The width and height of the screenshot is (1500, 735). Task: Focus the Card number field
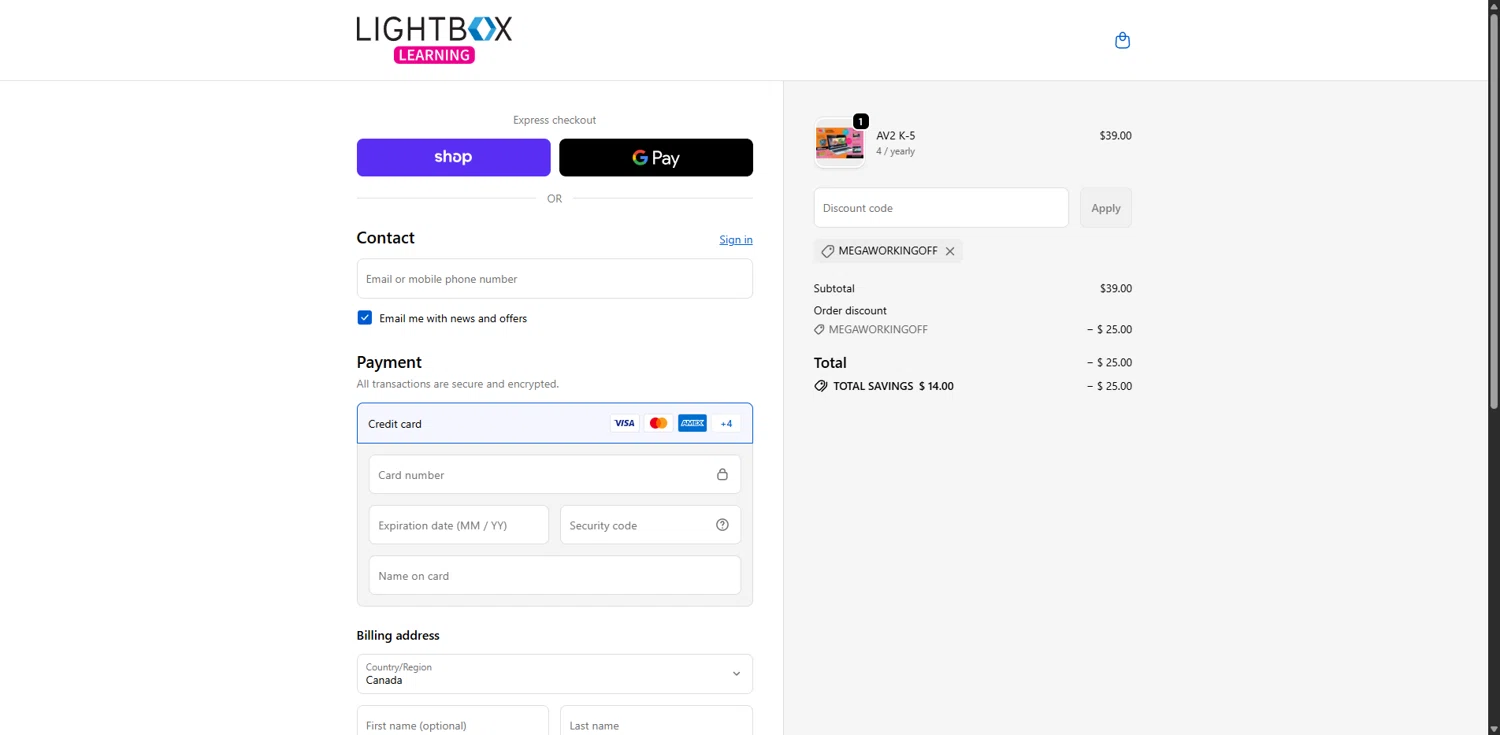(x=554, y=474)
